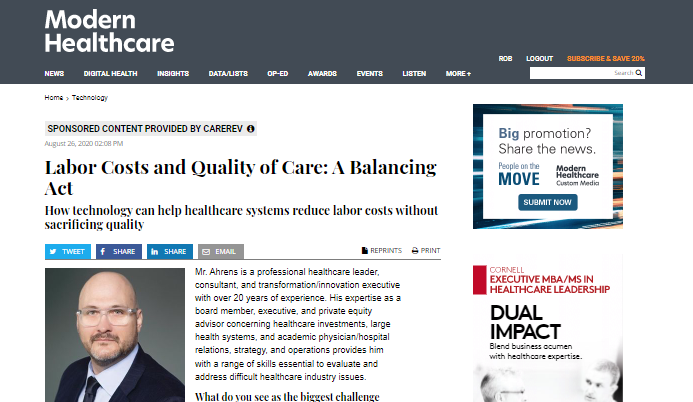Click the search magnifier icon
The width and height of the screenshot is (693, 402).
point(639,73)
